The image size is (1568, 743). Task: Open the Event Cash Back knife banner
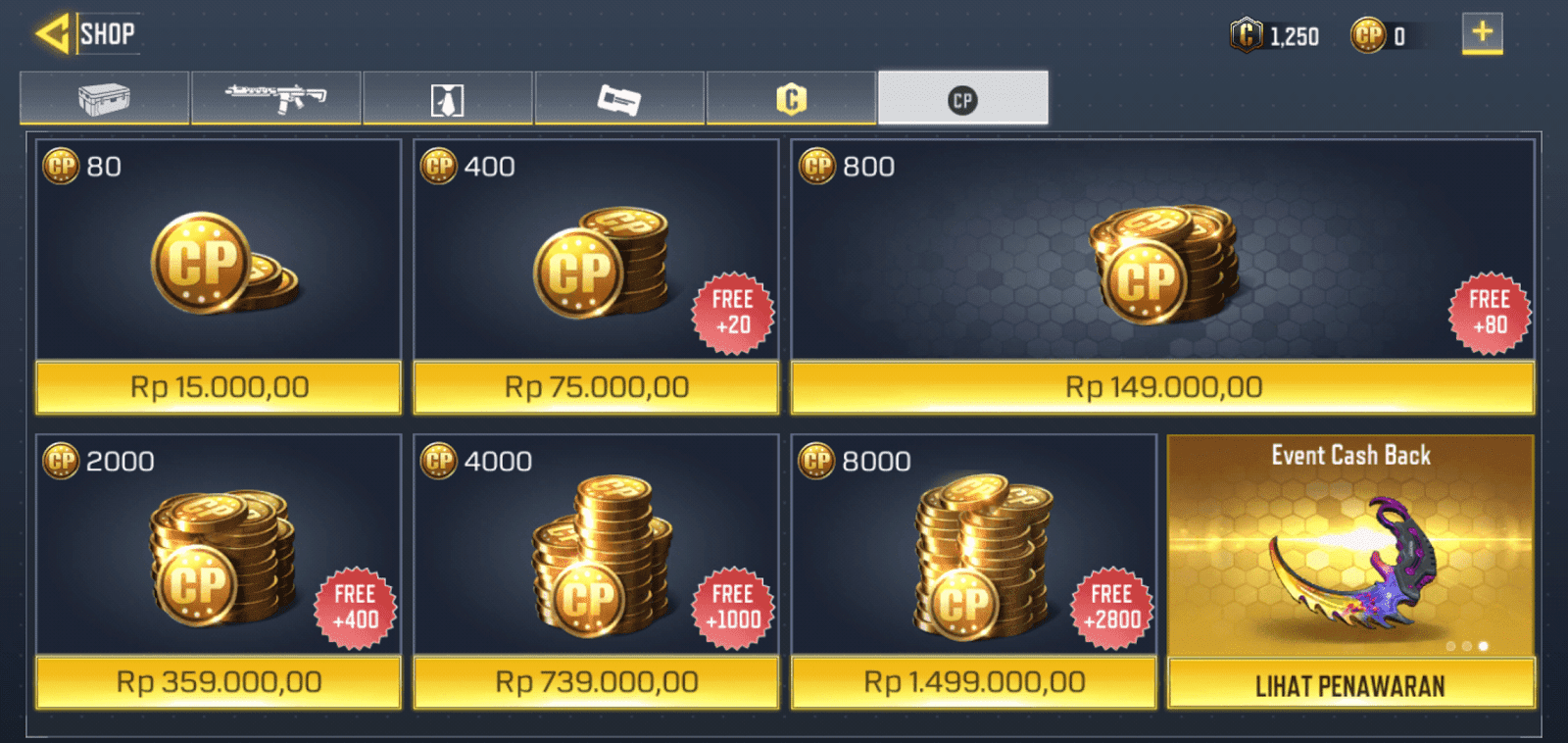tap(1350, 546)
